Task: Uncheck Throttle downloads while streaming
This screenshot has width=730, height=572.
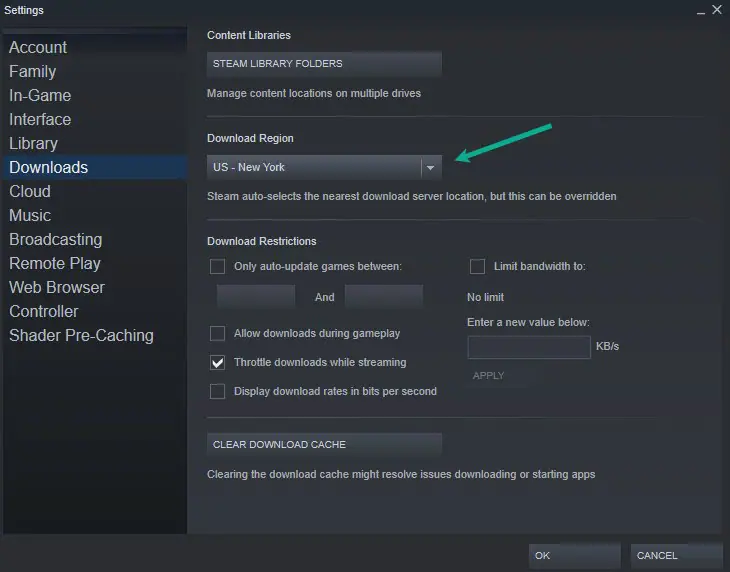Action: tap(217, 362)
